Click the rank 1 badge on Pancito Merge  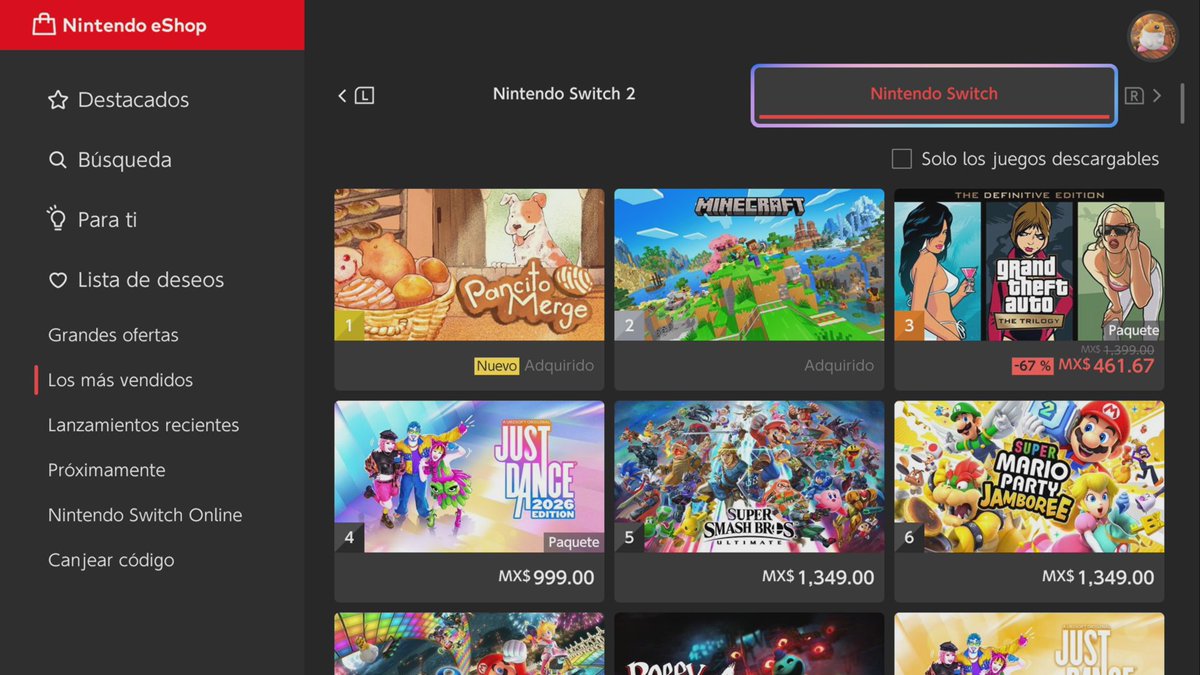(349, 325)
